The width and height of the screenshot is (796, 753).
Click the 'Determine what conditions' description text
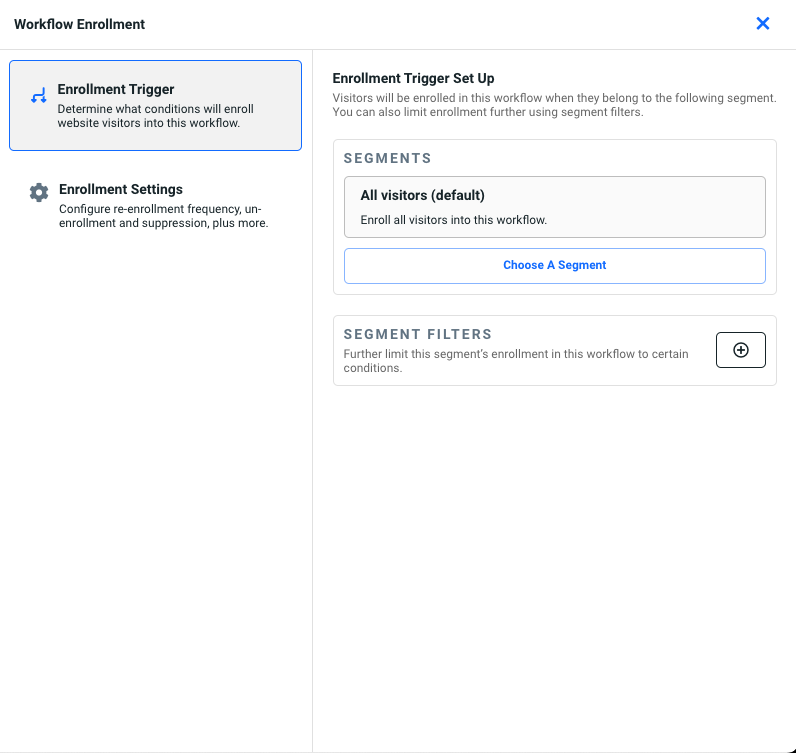tap(154, 109)
